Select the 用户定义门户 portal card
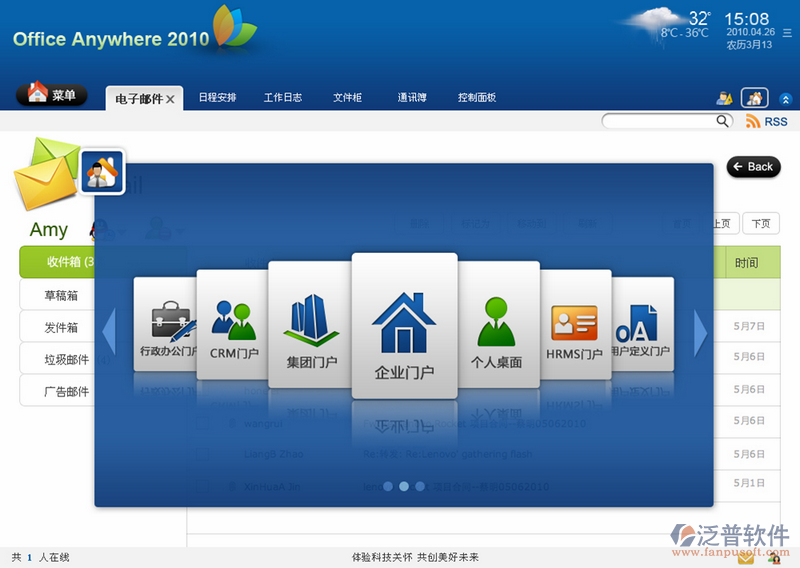The image size is (800, 568). [x=642, y=324]
